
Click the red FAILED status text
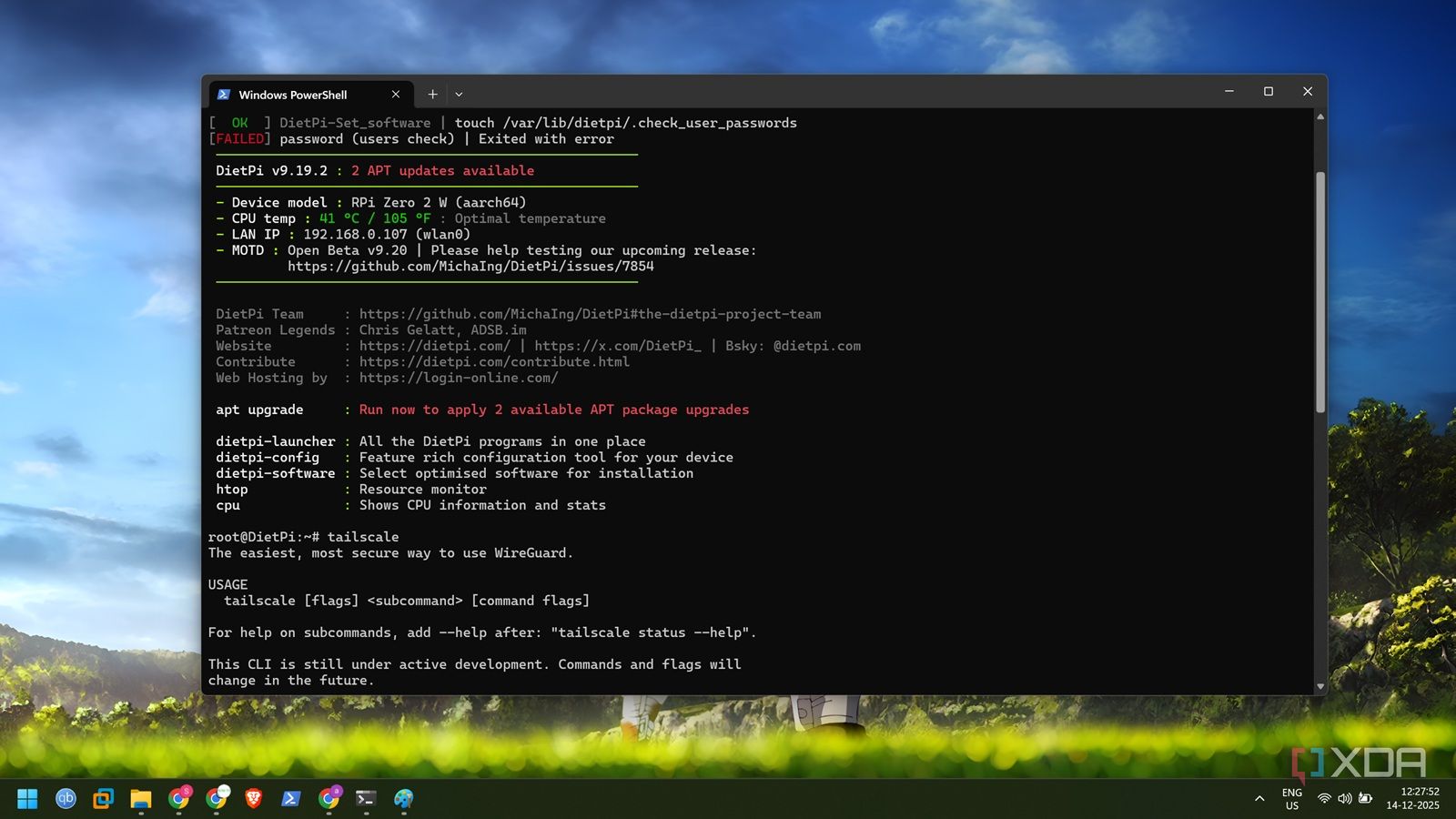point(240,139)
